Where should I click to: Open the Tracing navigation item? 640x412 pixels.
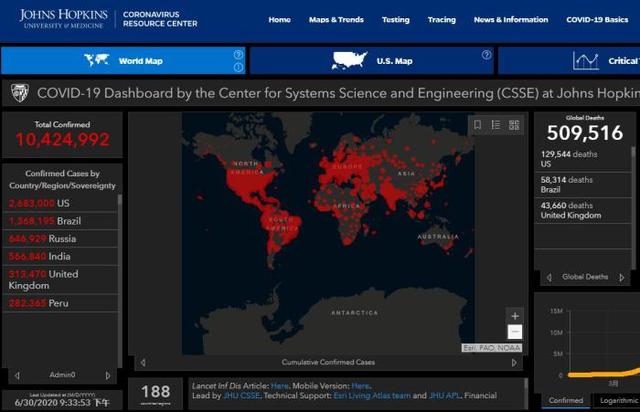[441, 20]
